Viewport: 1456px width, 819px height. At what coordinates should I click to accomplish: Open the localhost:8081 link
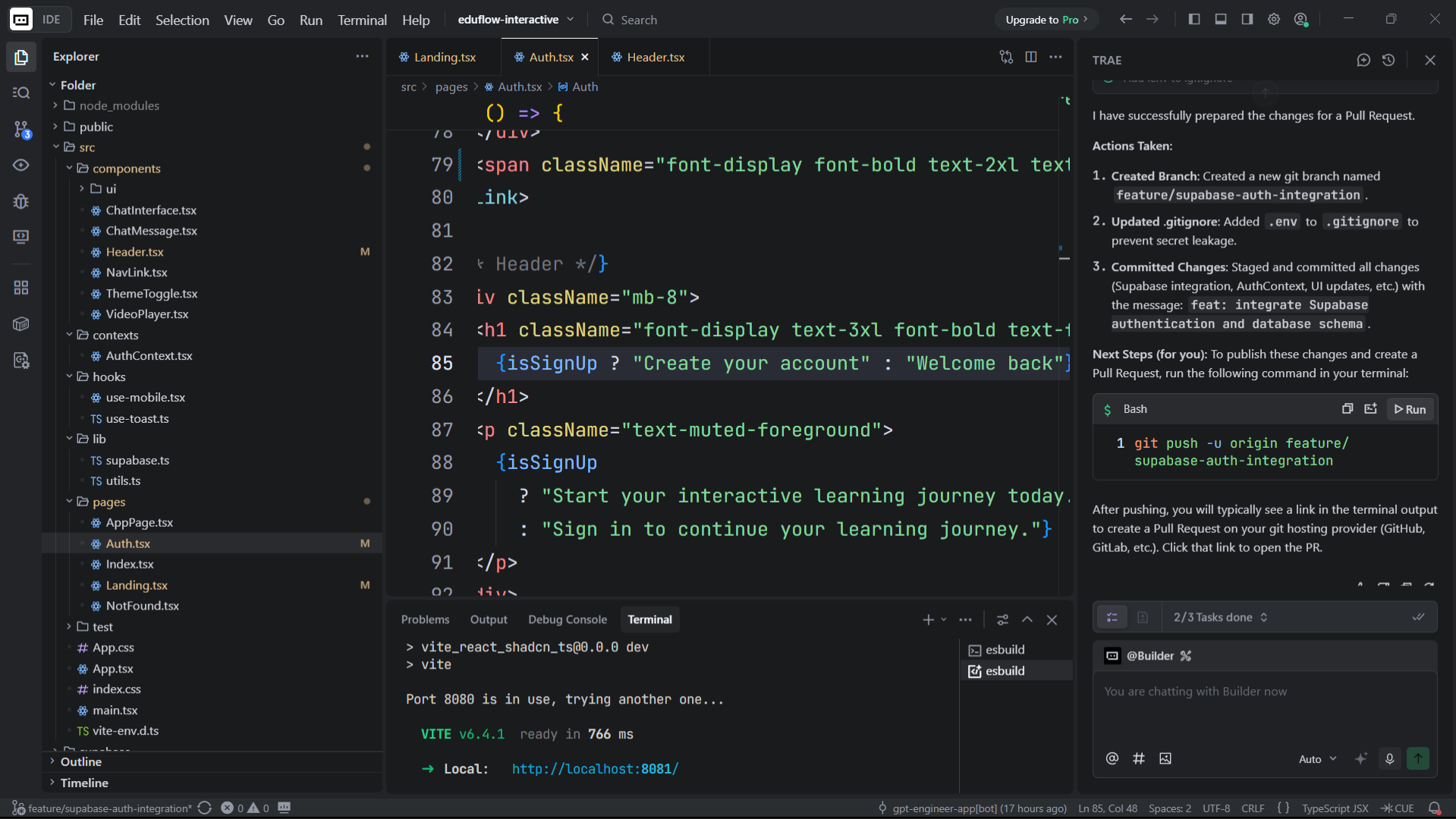tap(595, 769)
